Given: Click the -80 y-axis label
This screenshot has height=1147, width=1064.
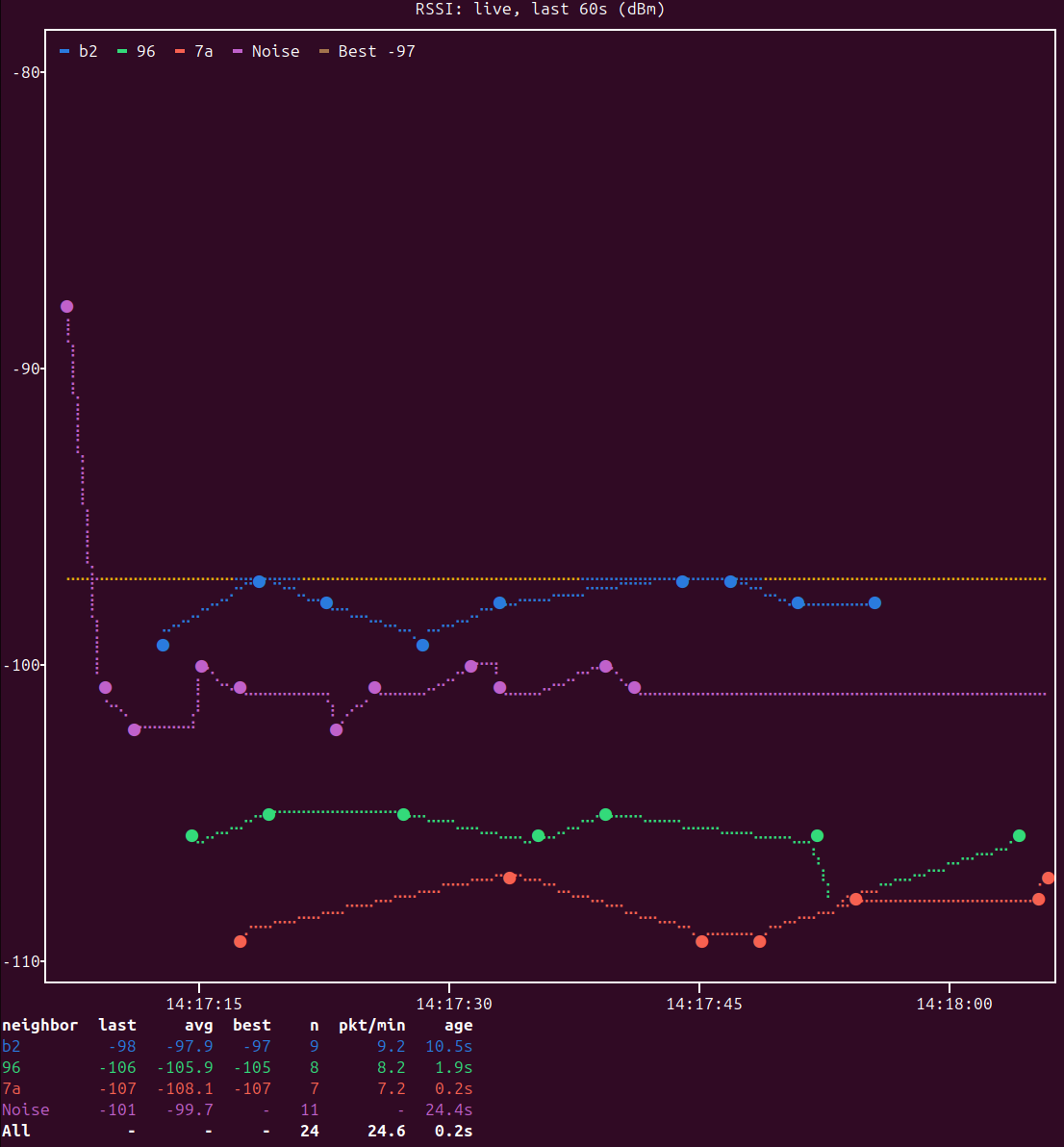Looking at the screenshot, I should 26,72.
